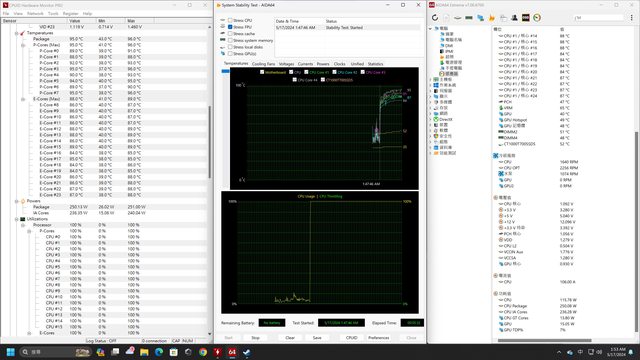Screen dimensions: 640x360
Task: Enable the Stress GPU(s) checkbox
Action: [230, 53]
